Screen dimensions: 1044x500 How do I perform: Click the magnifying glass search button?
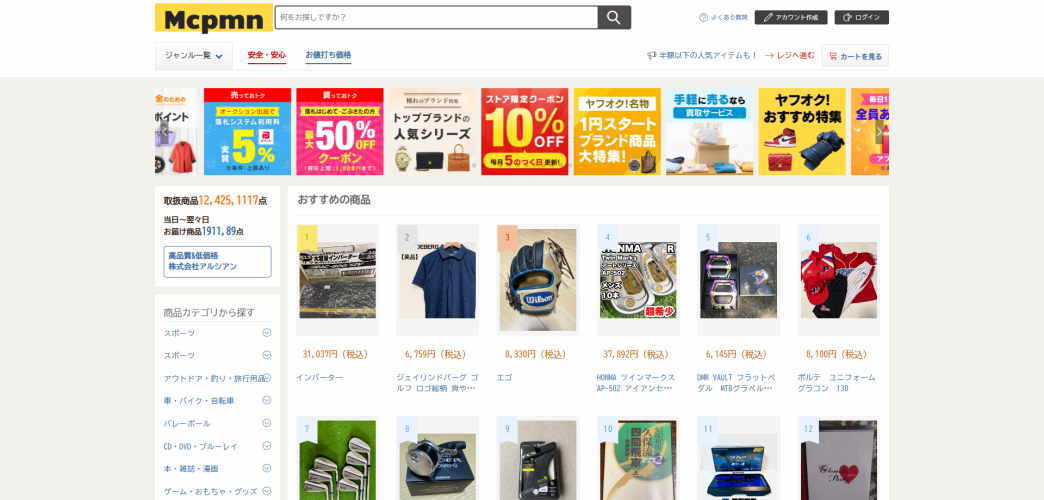pyautogui.click(x=614, y=17)
